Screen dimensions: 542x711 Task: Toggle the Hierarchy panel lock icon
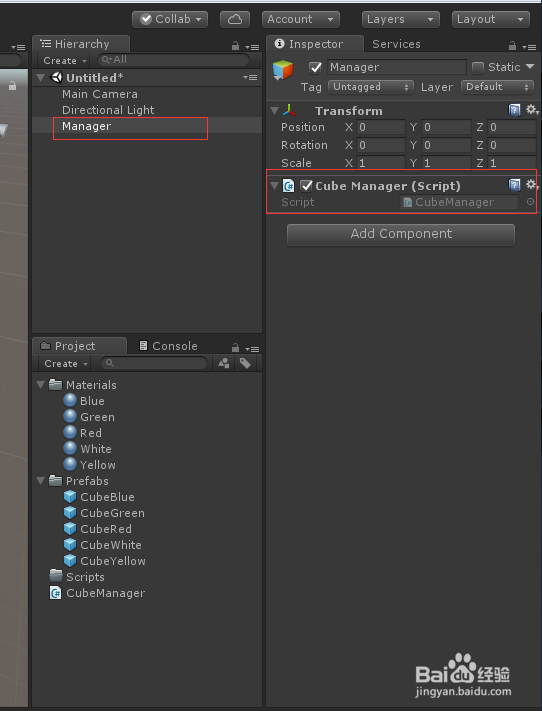(x=235, y=46)
